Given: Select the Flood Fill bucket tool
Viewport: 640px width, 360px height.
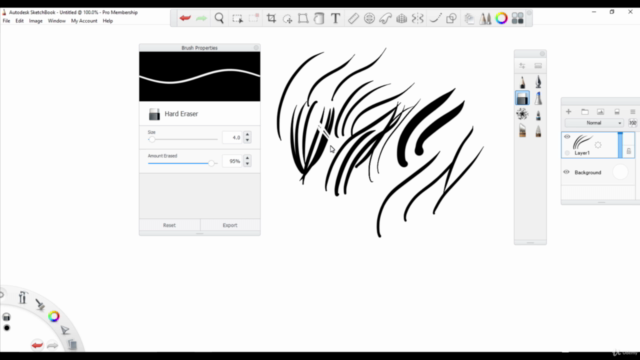Looking at the screenshot, I should [x=319, y=18].
